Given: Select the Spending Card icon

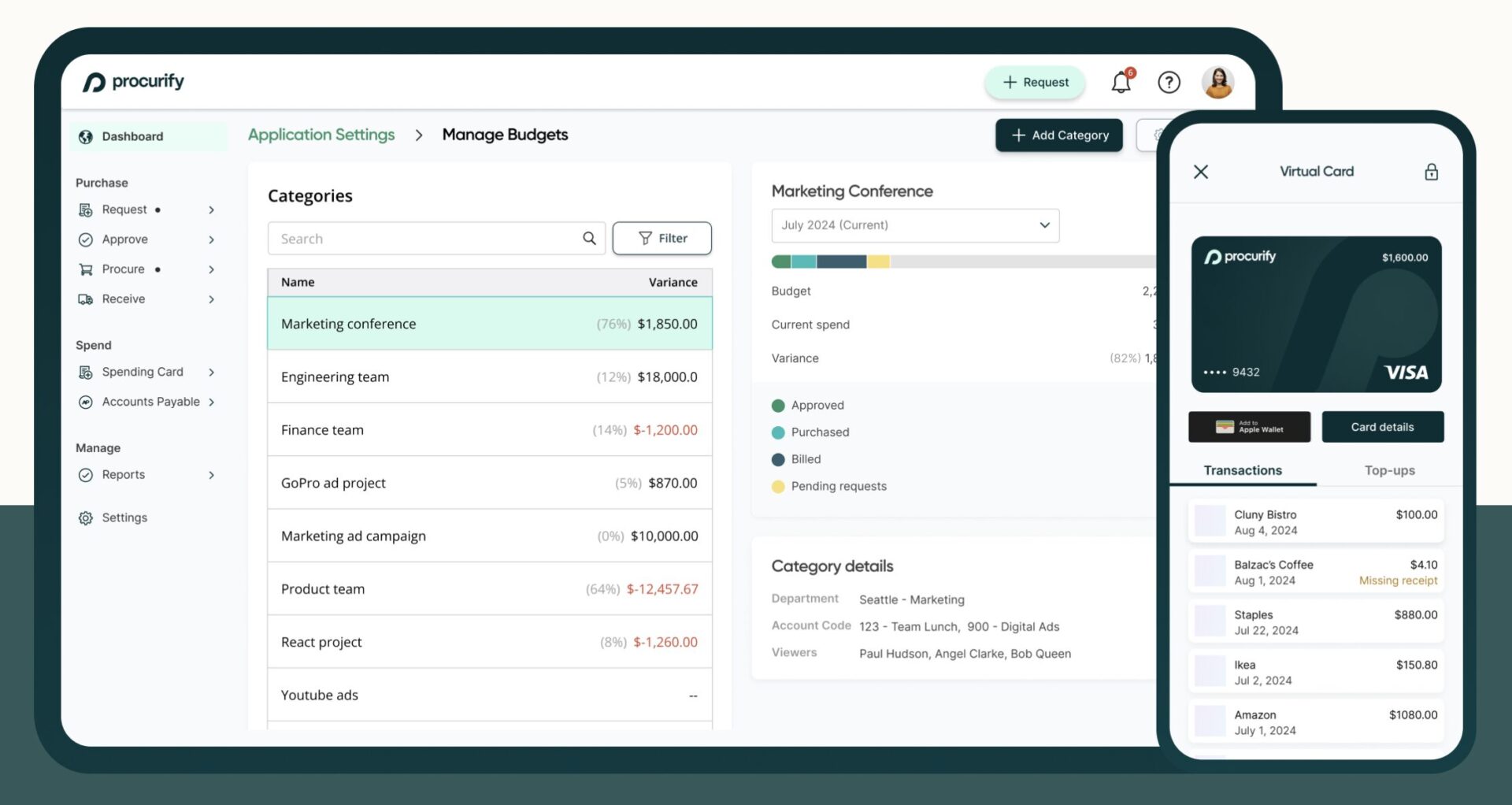Looking at the screenshot, I should point(87,372).
